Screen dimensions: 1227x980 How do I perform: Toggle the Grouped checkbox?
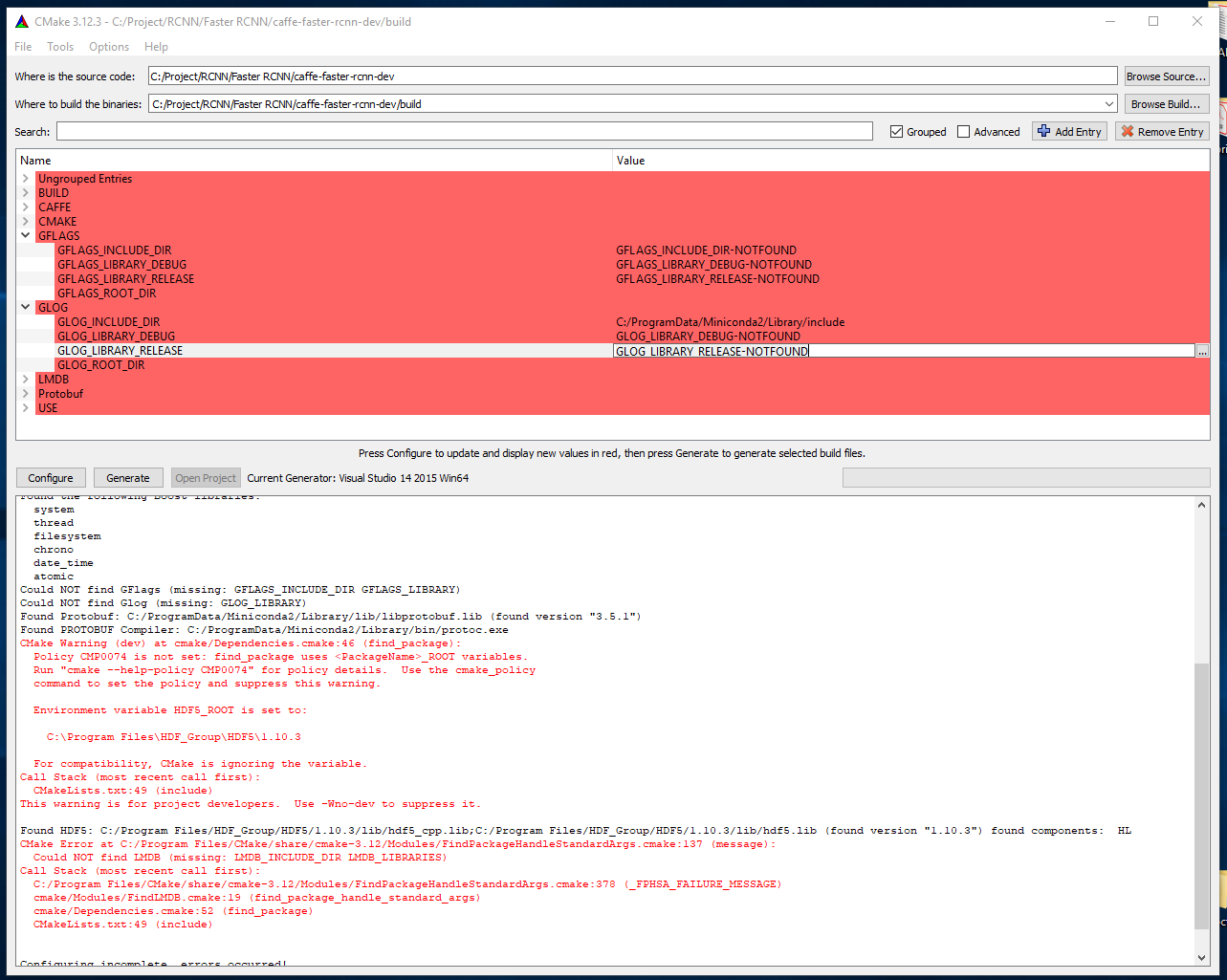896,132
